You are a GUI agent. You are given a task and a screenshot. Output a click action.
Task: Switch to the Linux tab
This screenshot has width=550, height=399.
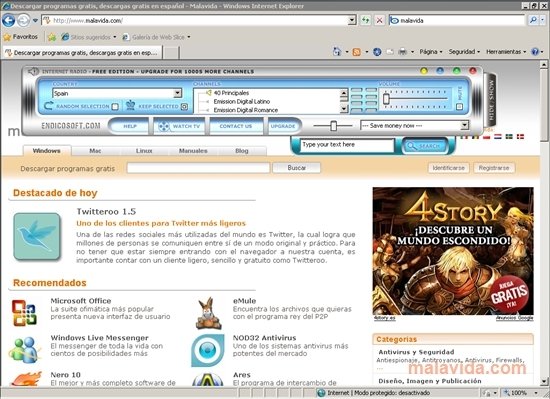[144, 151]
